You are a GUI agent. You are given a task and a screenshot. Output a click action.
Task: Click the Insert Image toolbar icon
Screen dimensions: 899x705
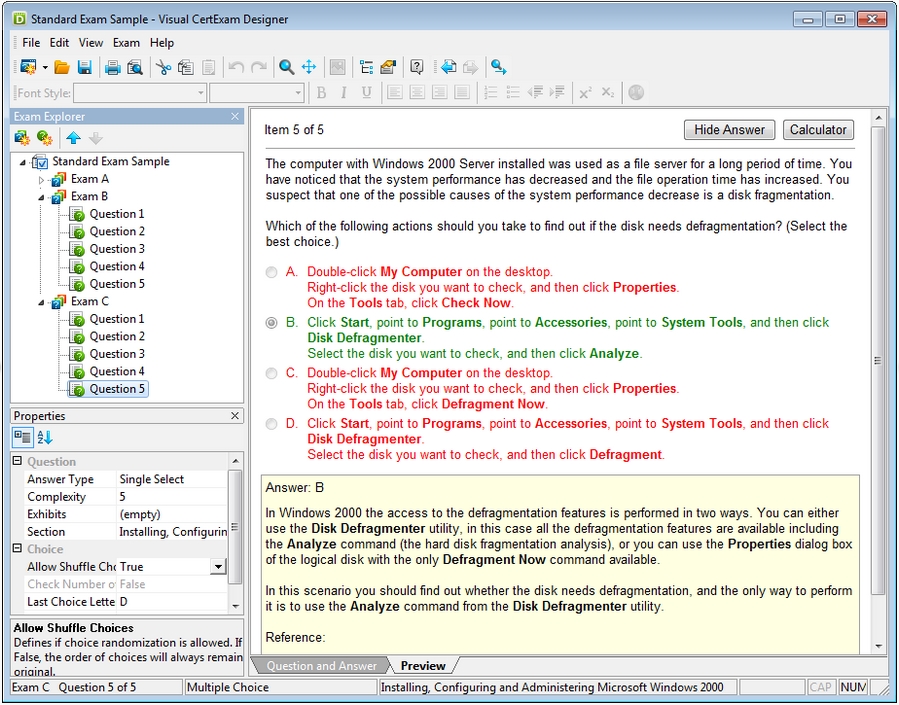(x=338, y=68)
